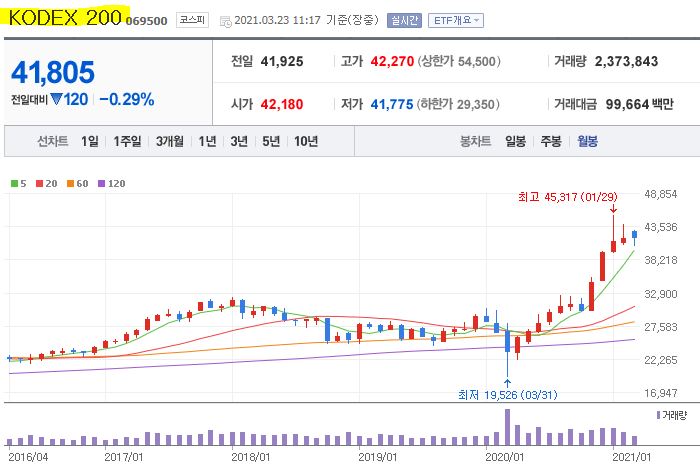This screenshot has height=467, width=700.
Task: Click orange 60-period moving average legend swatch
Action: coord(70,183)
